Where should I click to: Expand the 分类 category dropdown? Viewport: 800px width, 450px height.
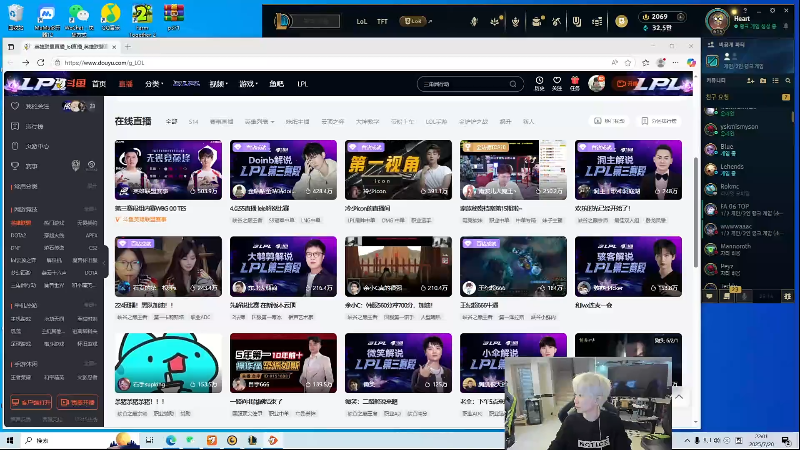[154, 84]
